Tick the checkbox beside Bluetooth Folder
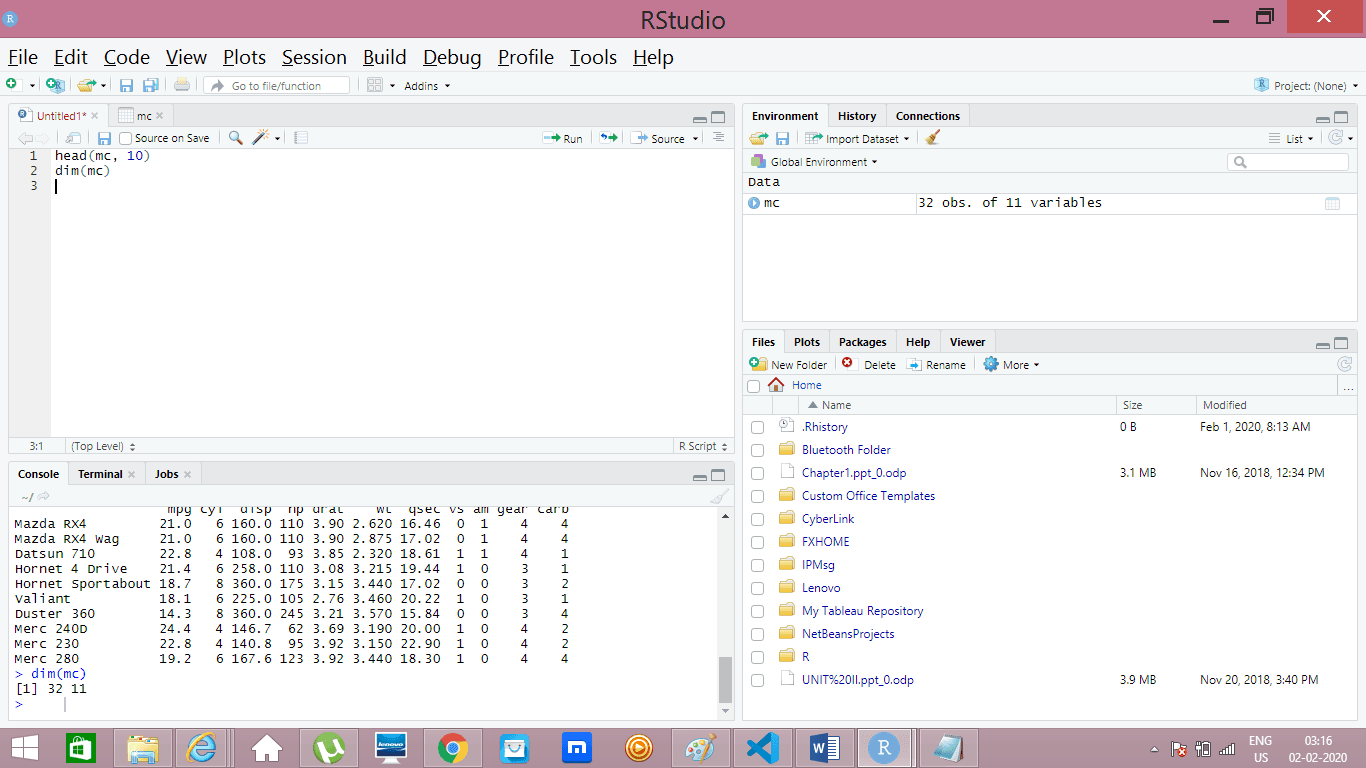Screen dimensions: 1366x768 click(757, 450)
